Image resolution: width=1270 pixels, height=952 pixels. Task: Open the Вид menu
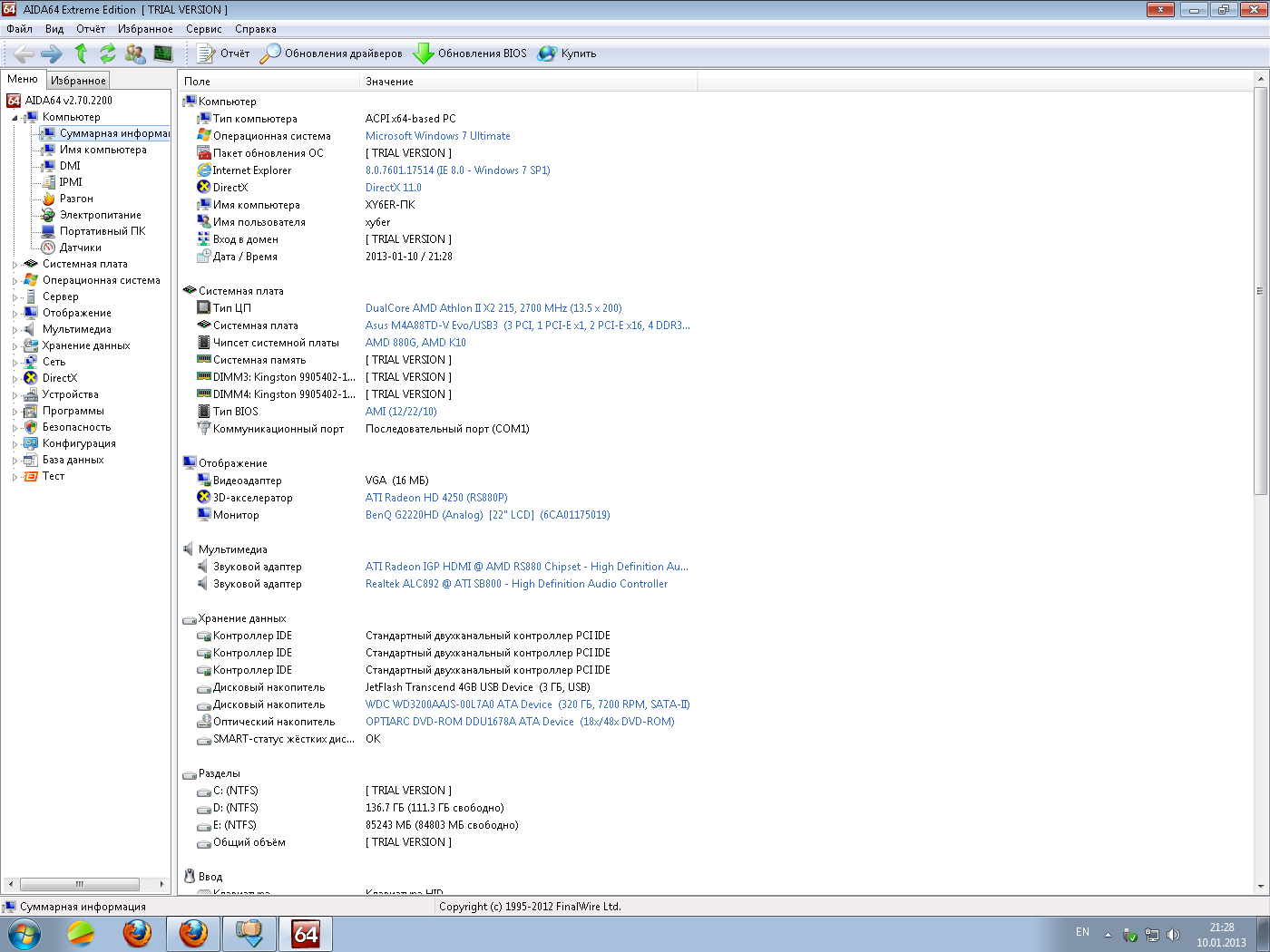tap(54, 29)
